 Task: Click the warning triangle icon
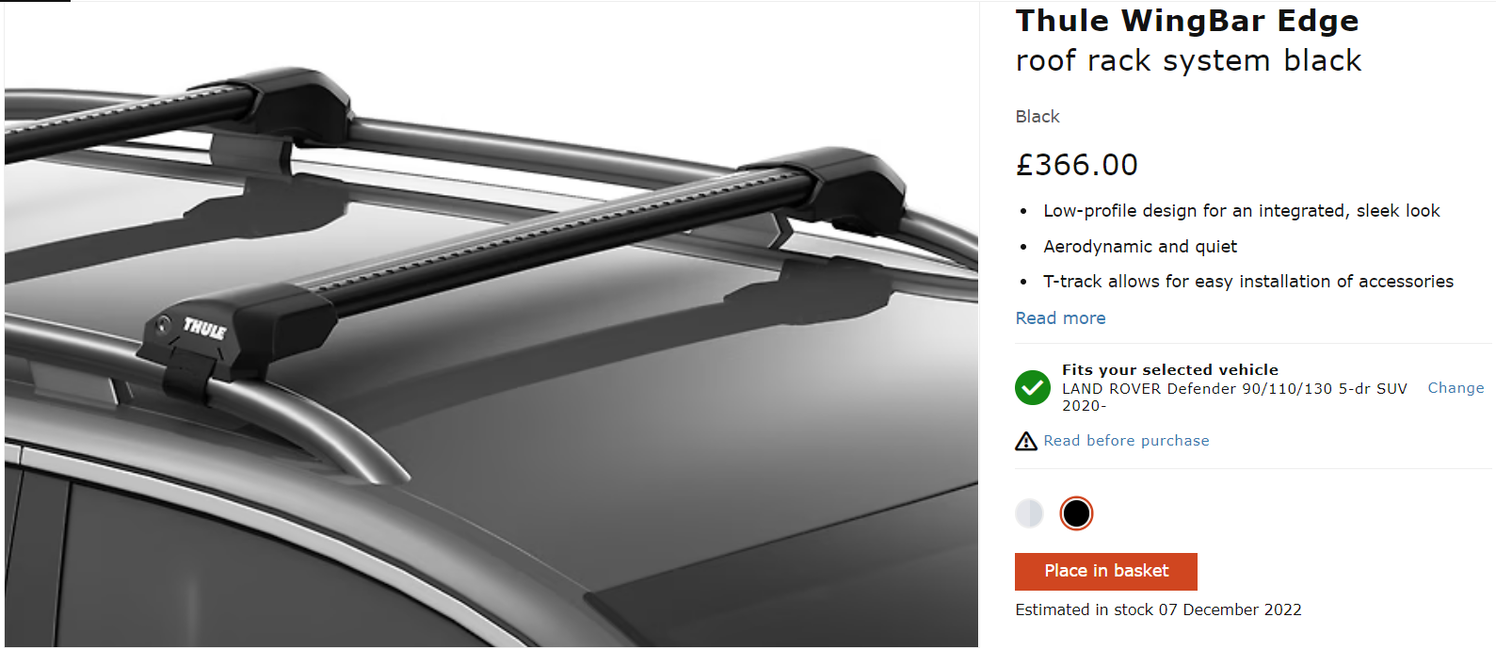(x=1026, y=441)
